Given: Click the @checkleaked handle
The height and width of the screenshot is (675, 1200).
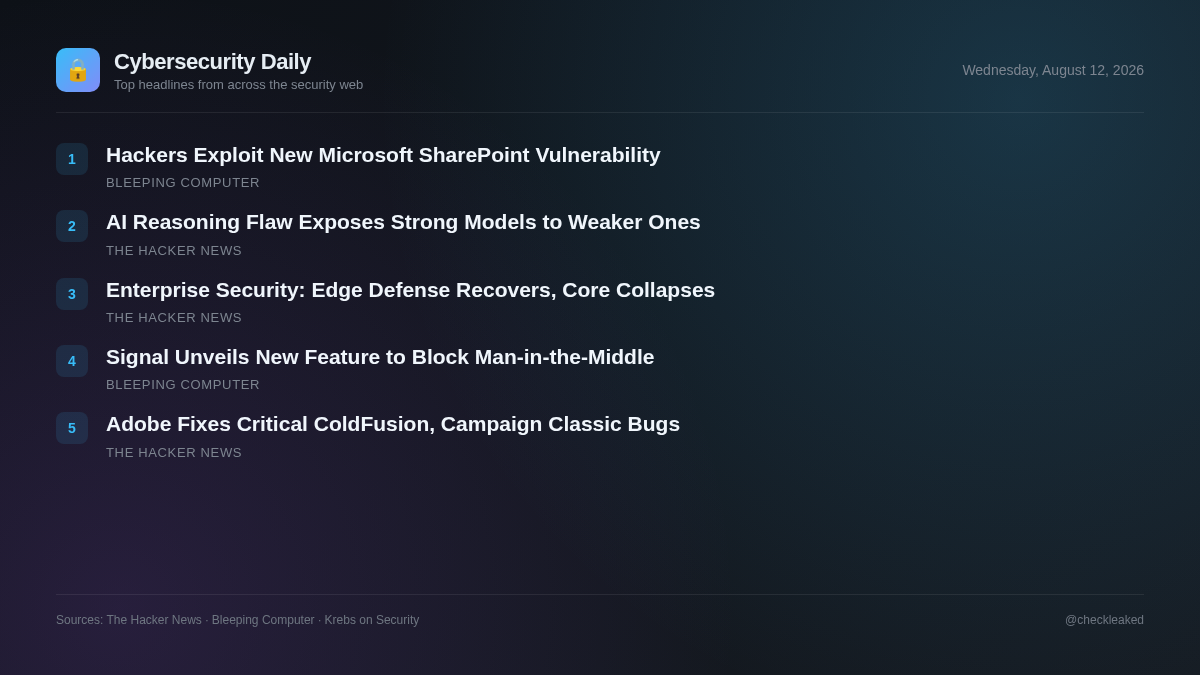Looking at the screenshot, I should (x=1104, y=620).
